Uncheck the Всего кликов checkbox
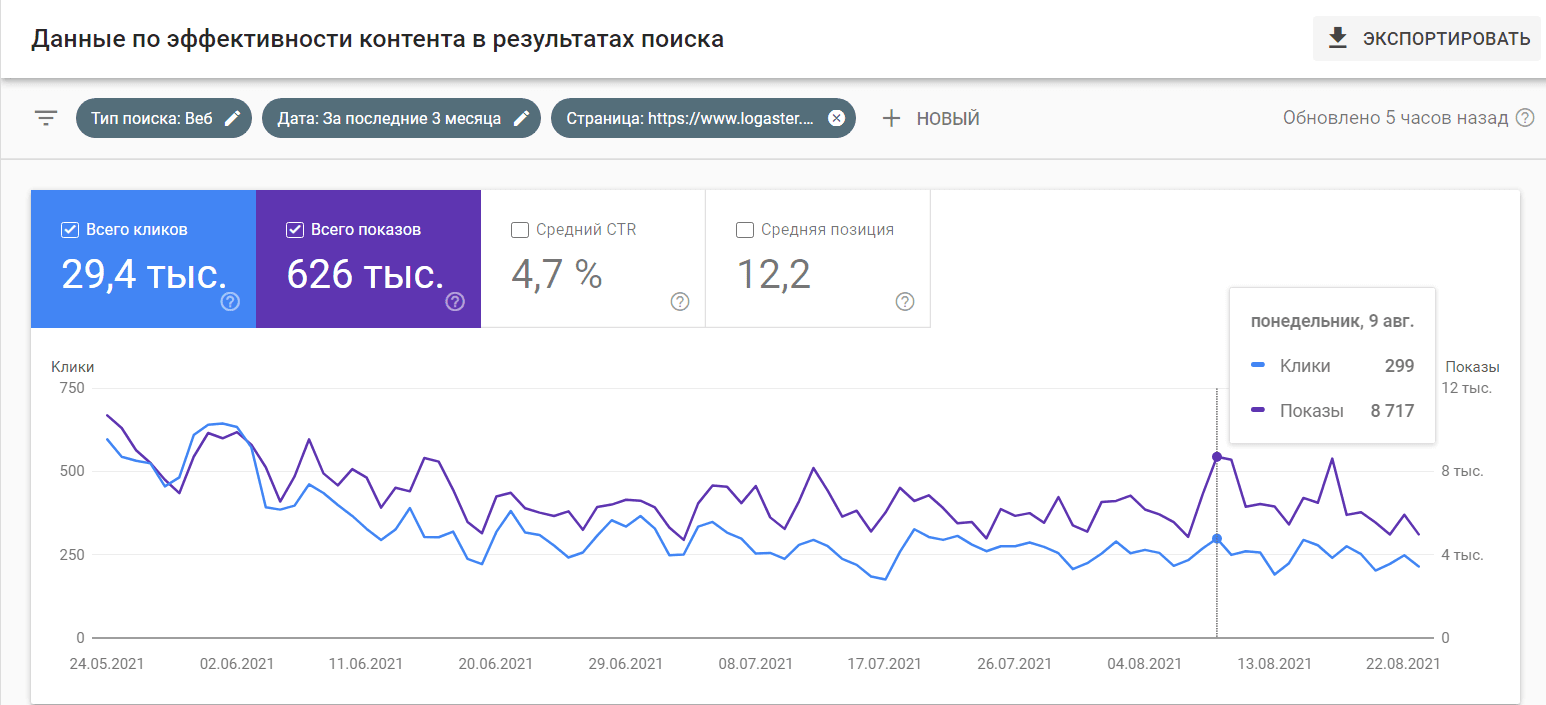The width and height of the screenshot is (1546, 705). pos(70,230)
